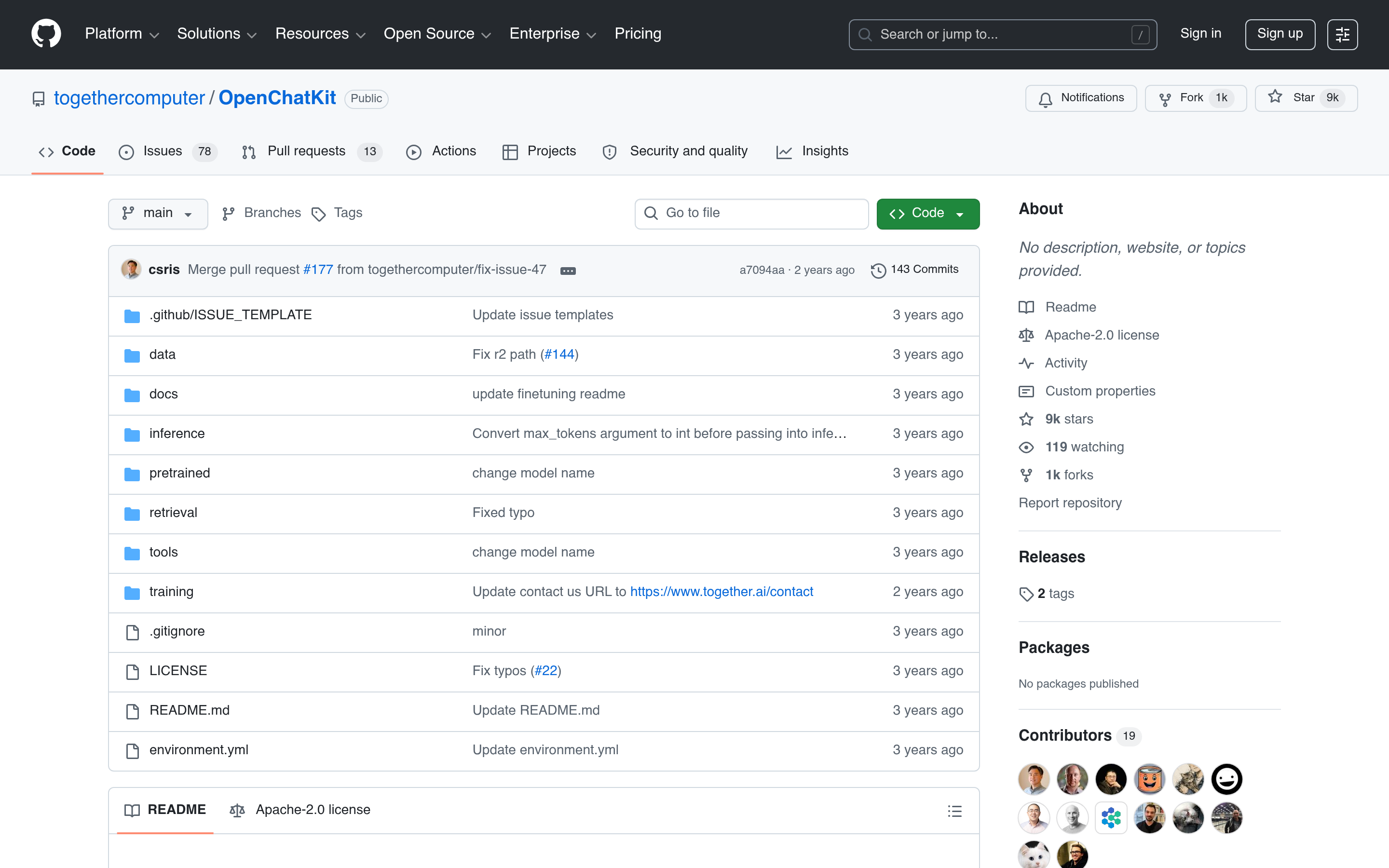Open the together.ai/contact URL link

(722, 592)
